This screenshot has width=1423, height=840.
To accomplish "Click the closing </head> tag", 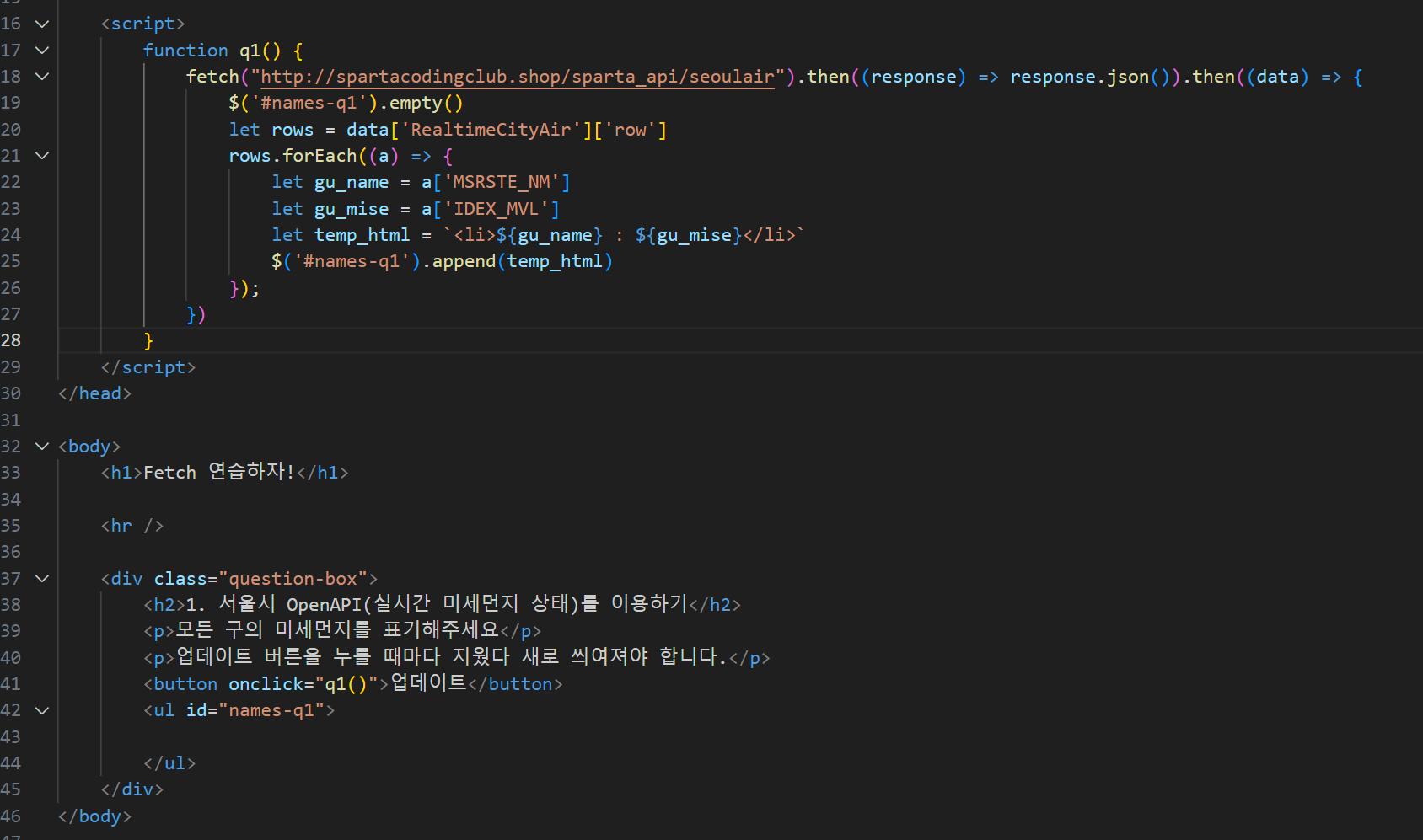I will tap(95, 393).
